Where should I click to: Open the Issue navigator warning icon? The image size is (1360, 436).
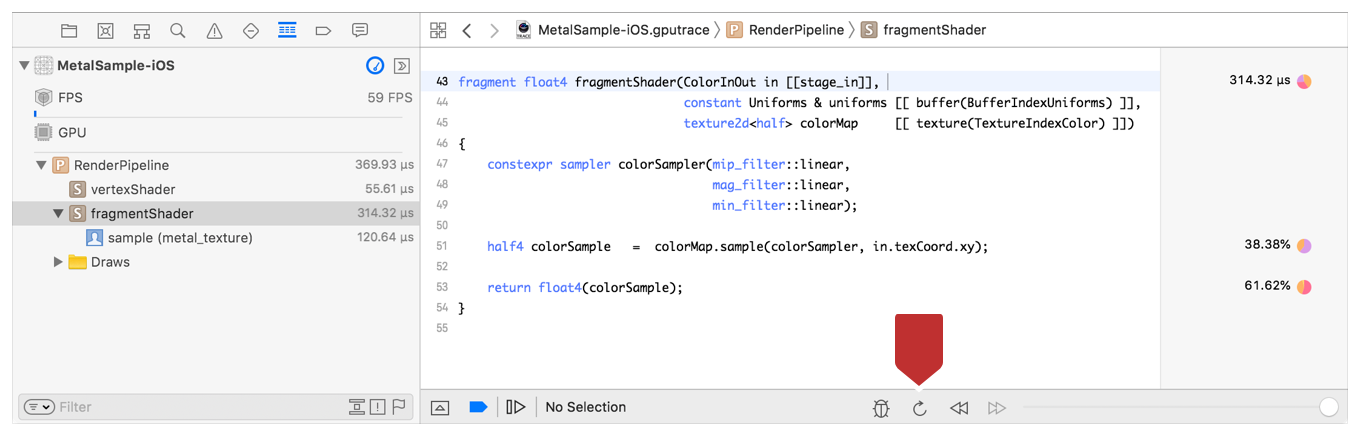(x=214, y=31)
